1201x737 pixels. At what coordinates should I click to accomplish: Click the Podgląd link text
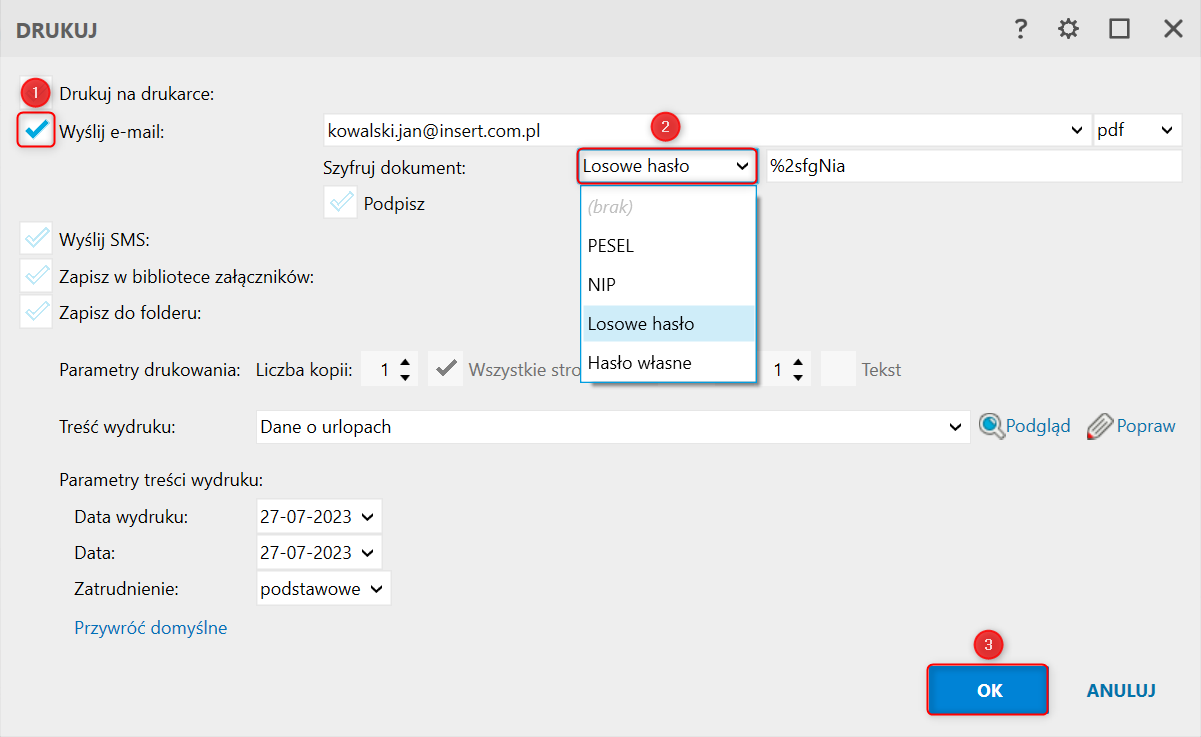(1038, 426)
